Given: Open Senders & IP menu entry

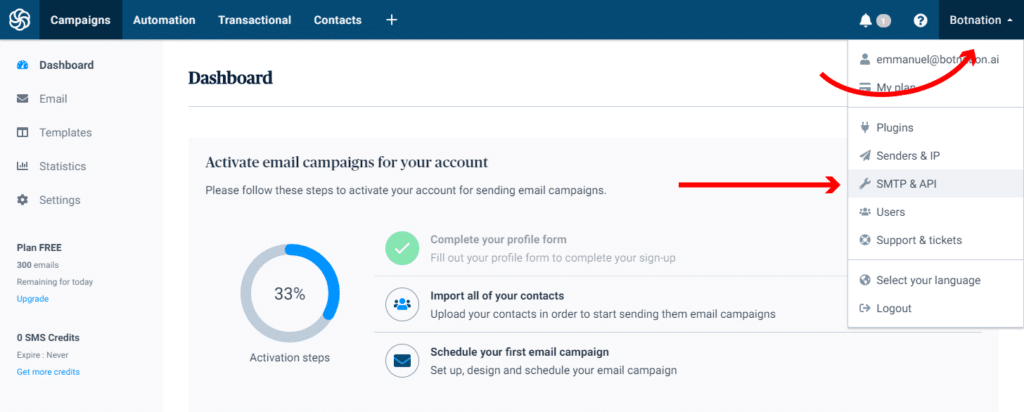Looking at the screenshot, I should coord(907,156).
